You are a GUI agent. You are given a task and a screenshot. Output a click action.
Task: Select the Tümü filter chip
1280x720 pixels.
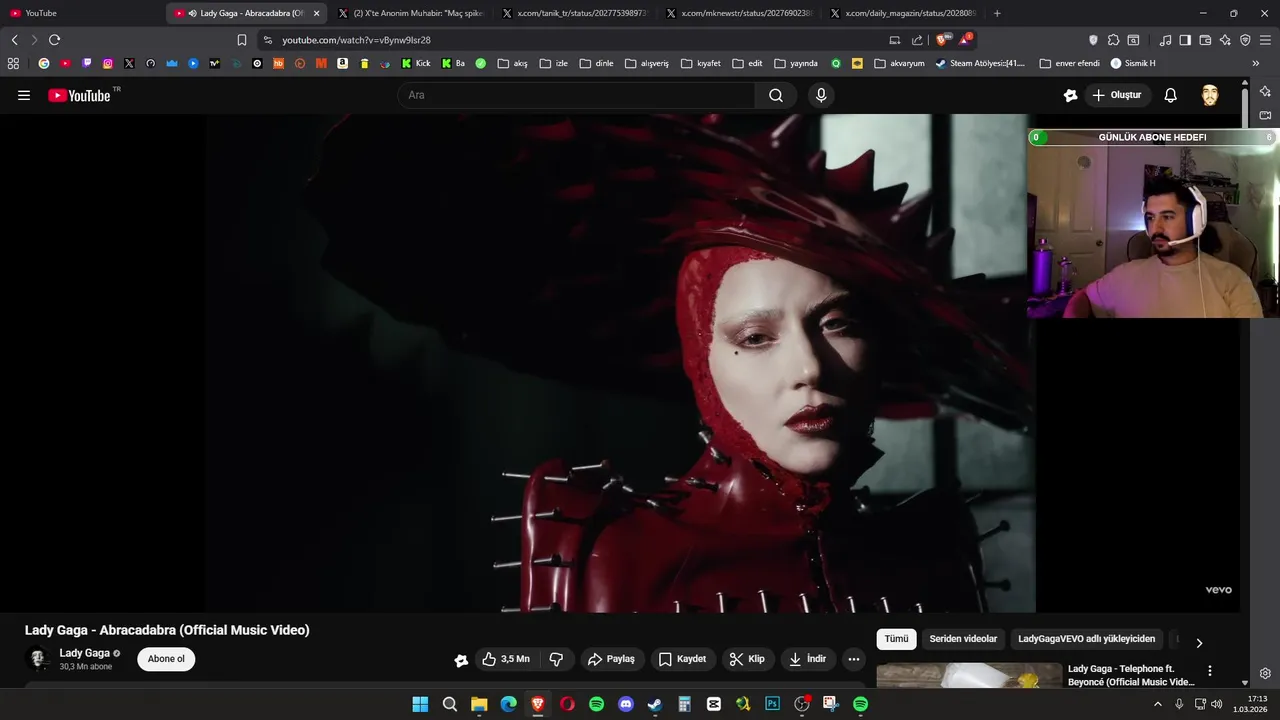click(896, 639)
